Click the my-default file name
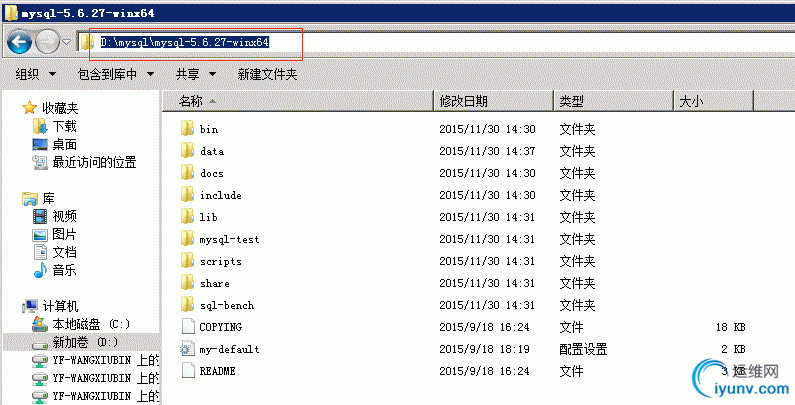Image resolution: width=795 pixels, height=405 pixels. (x=229, y=349)
